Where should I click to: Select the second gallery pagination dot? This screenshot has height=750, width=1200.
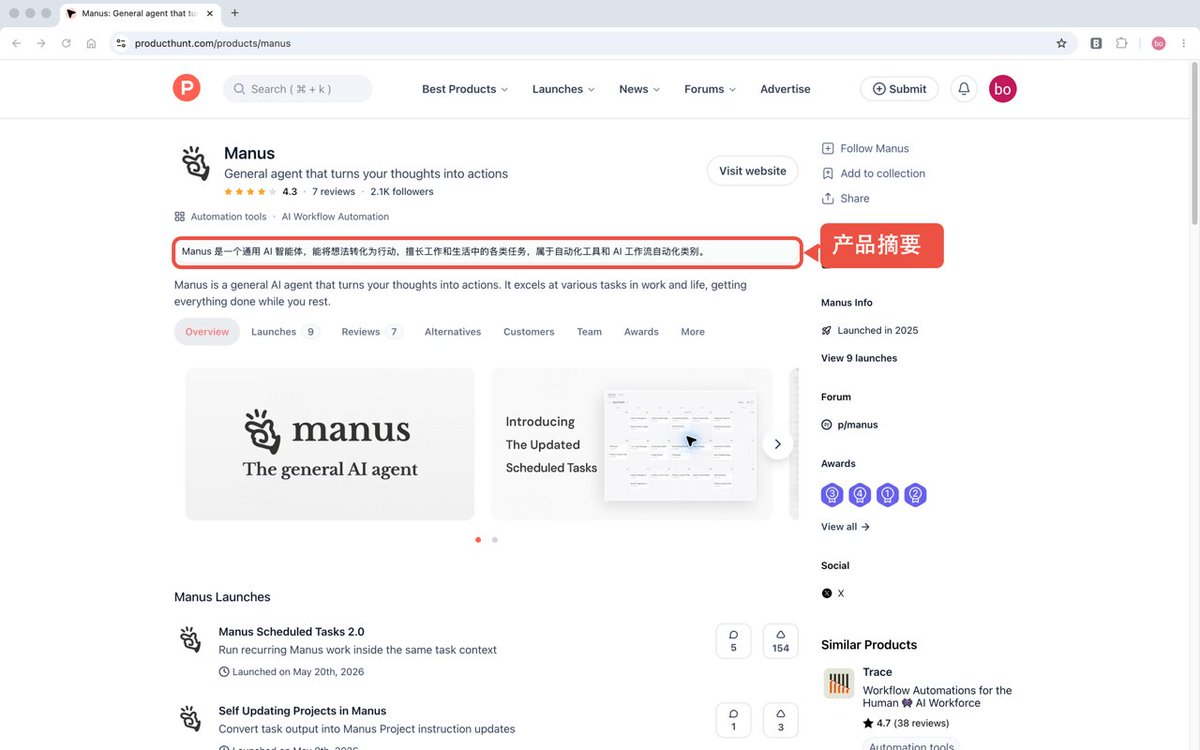[494, 540]
